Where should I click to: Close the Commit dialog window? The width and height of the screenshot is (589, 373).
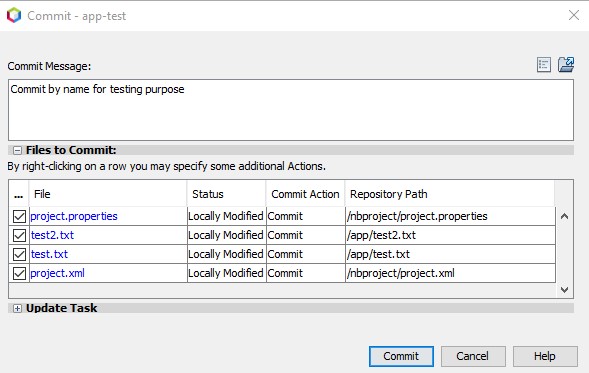[574, 15]
